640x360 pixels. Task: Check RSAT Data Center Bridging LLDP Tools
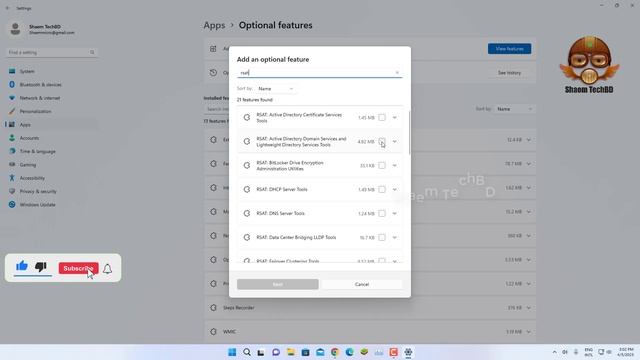tap(382, 238)
